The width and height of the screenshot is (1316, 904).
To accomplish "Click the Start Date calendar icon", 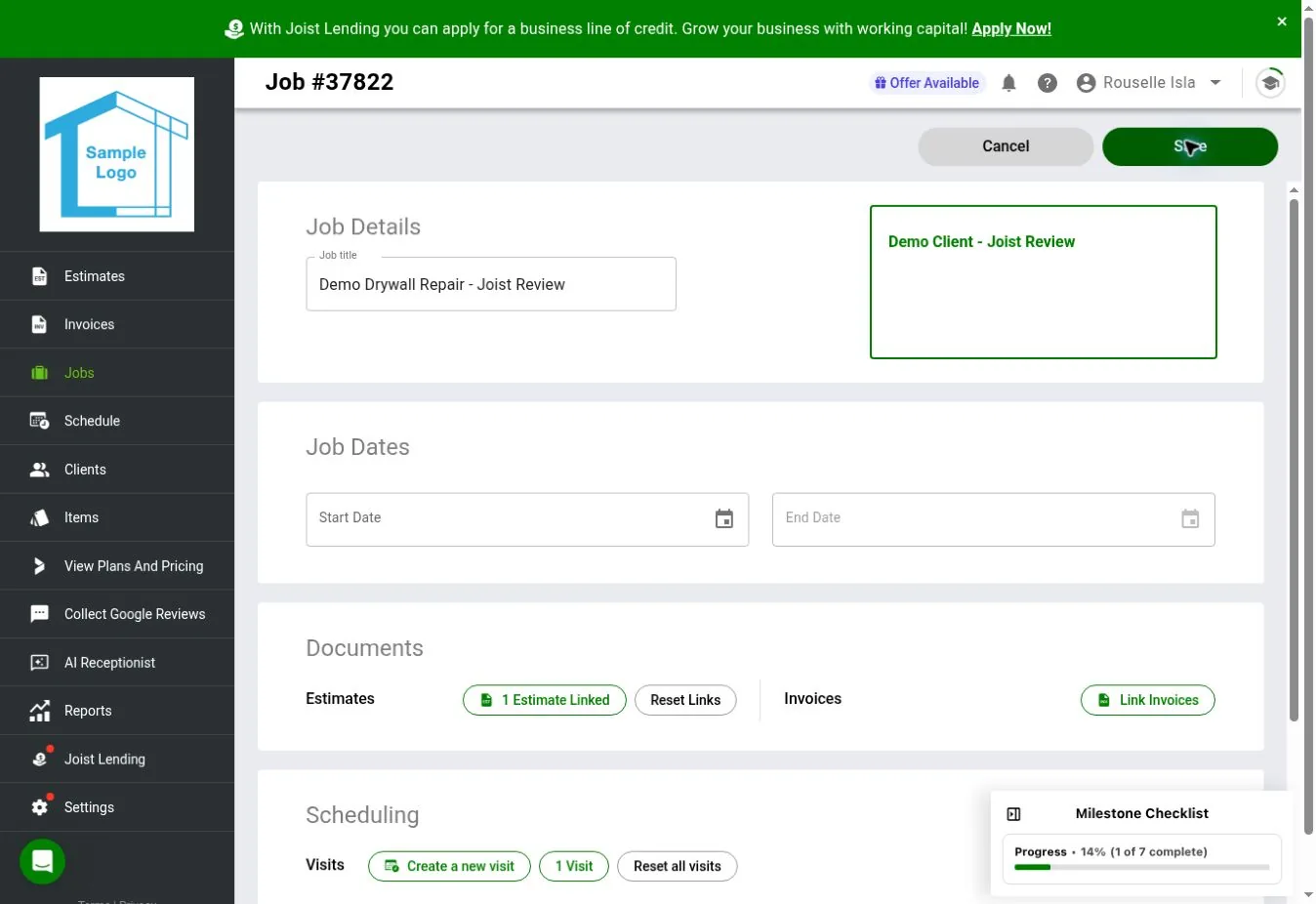I will tap(724, 519).
